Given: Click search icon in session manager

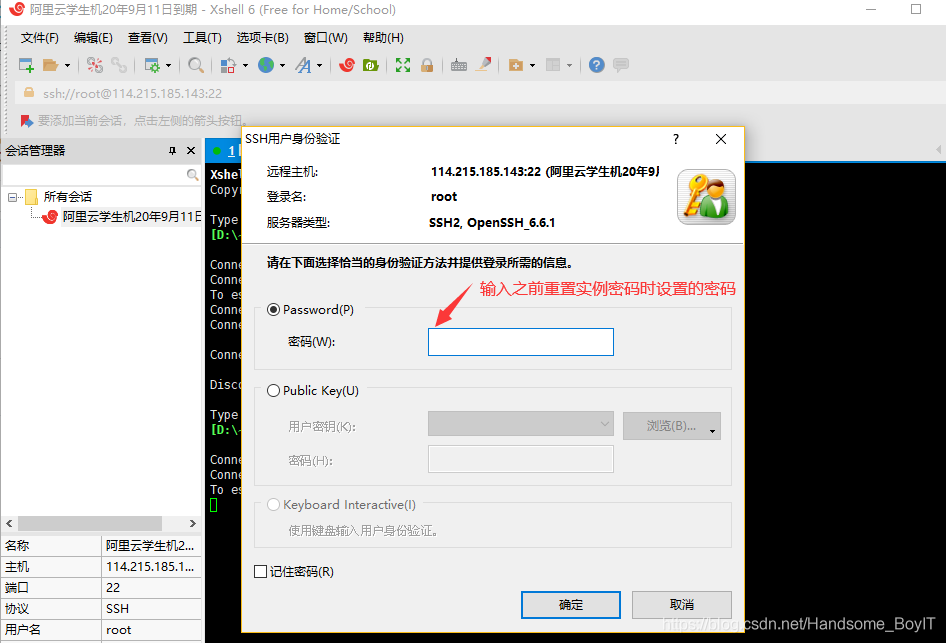Looking at the screenshot, I should point(192,175).
